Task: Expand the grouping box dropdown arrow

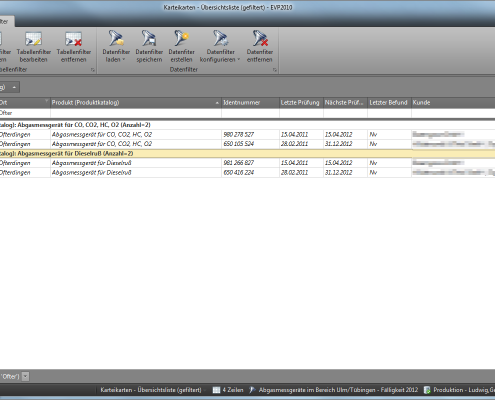Action: [x=14, y=87]
